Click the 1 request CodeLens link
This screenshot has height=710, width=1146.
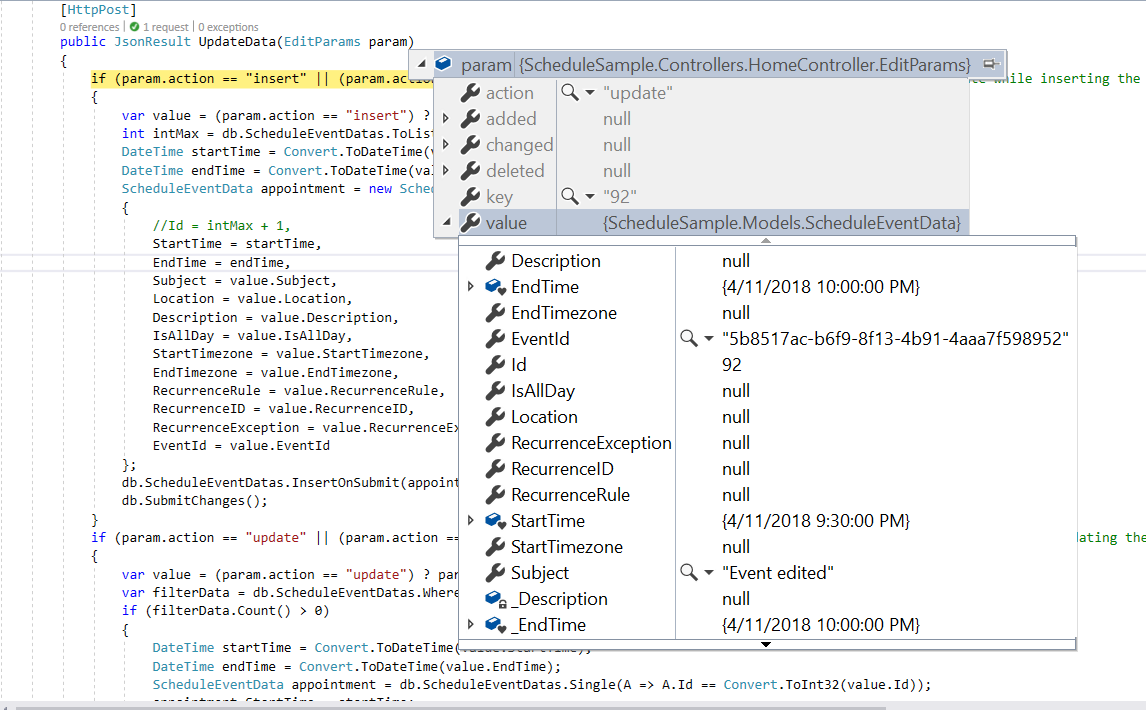(x=165, y=27)
